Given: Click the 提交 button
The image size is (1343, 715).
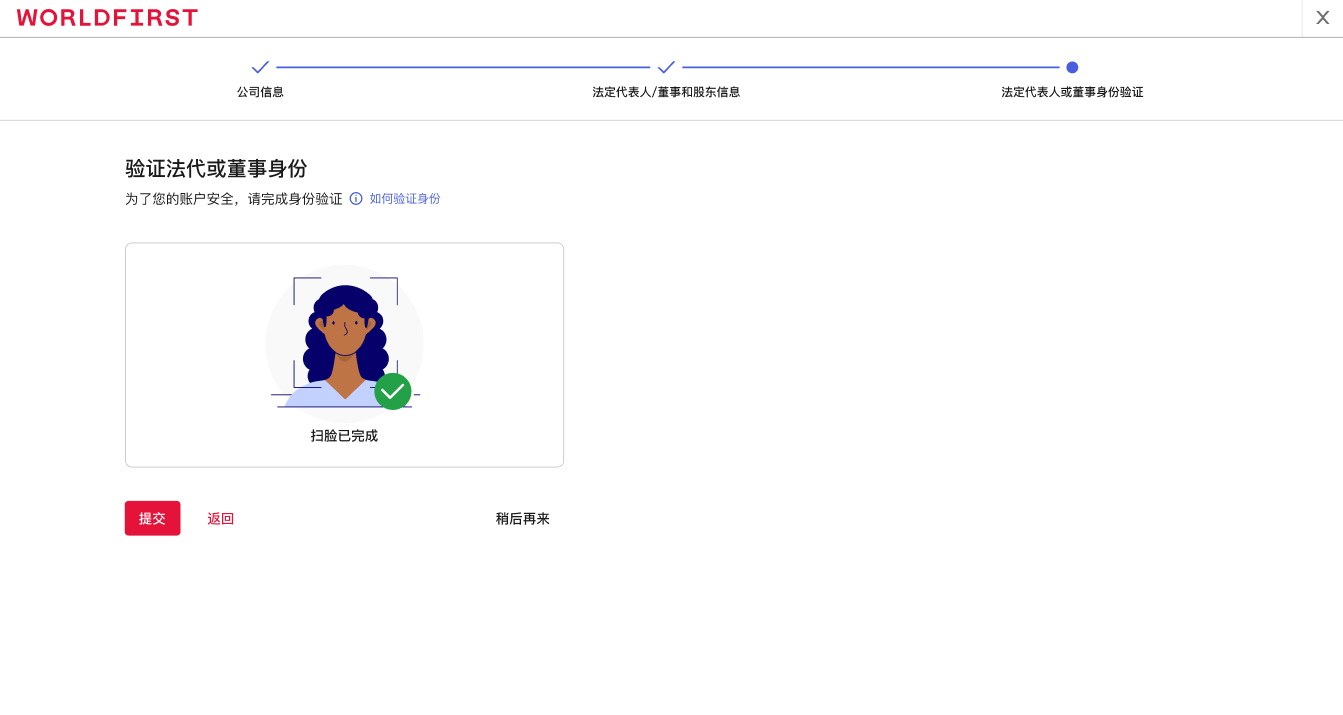Looking at the screenshot, I should click(x=152, y=518).
